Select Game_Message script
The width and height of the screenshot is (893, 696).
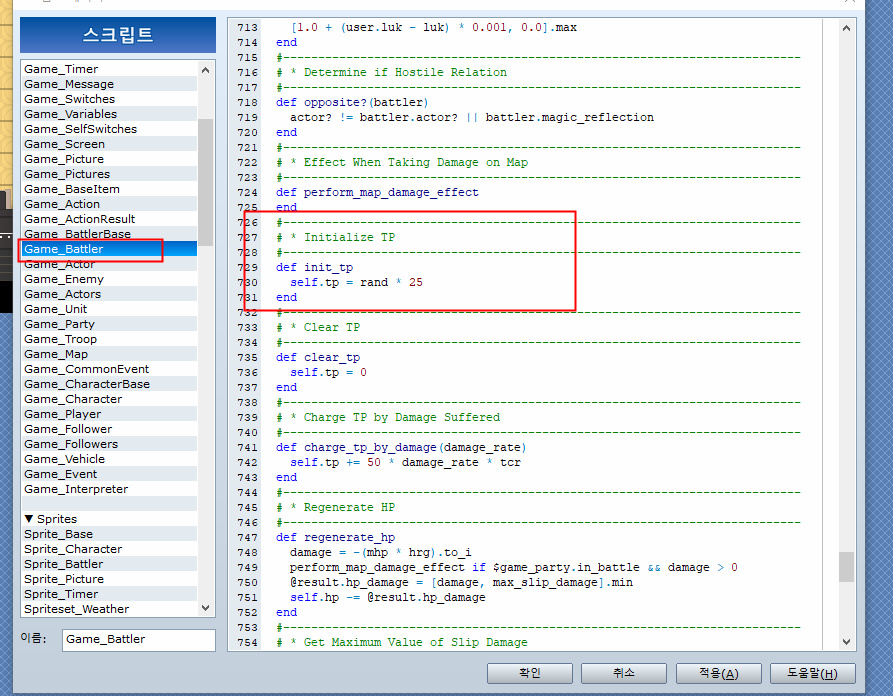tap(109, 84)
